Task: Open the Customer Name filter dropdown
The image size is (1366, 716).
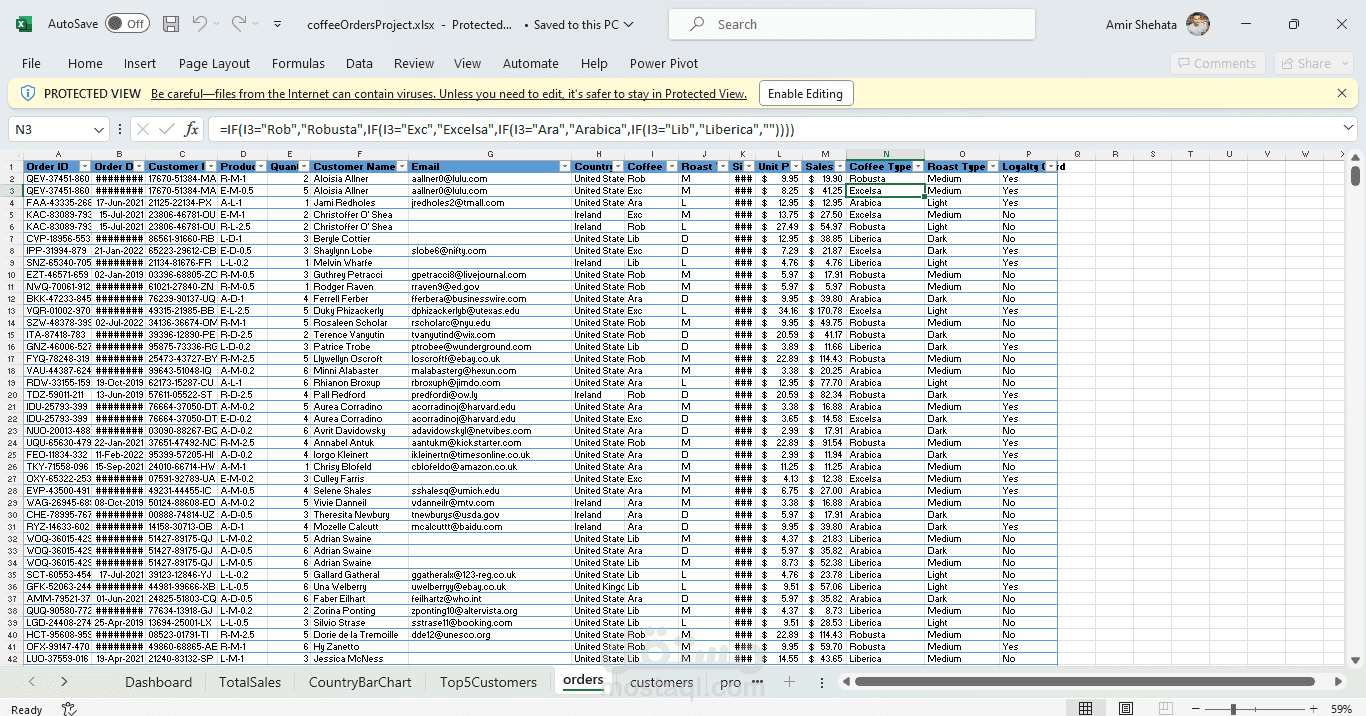Action: [402, 167]
